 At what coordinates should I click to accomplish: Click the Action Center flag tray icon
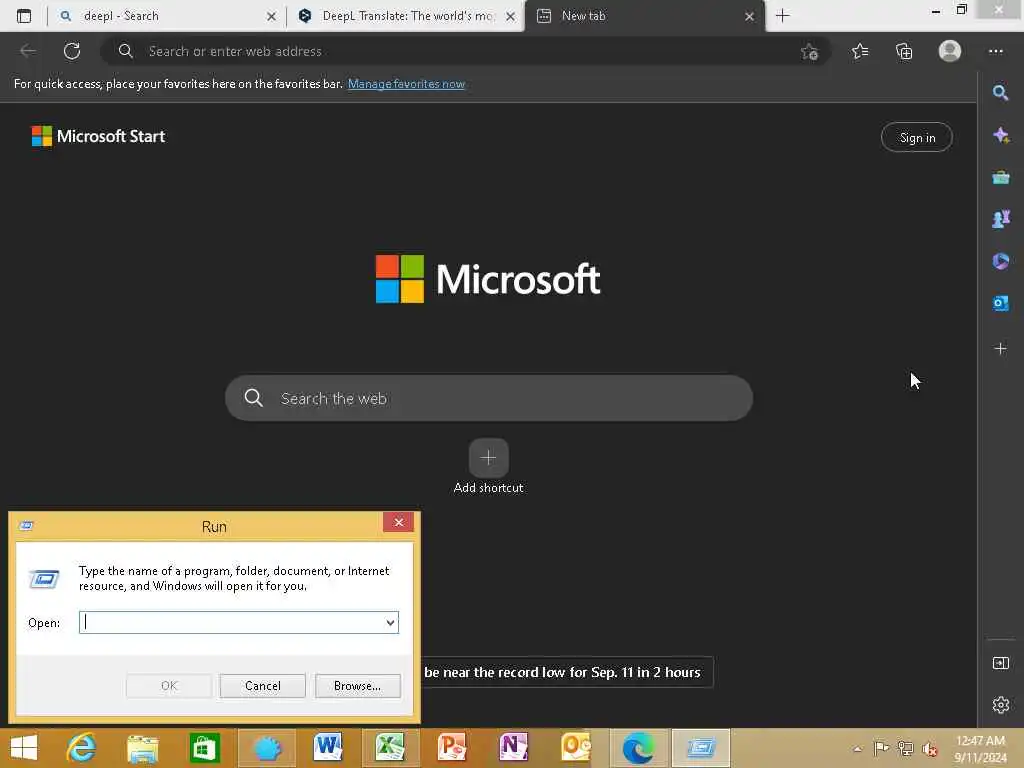click(881, 748)
